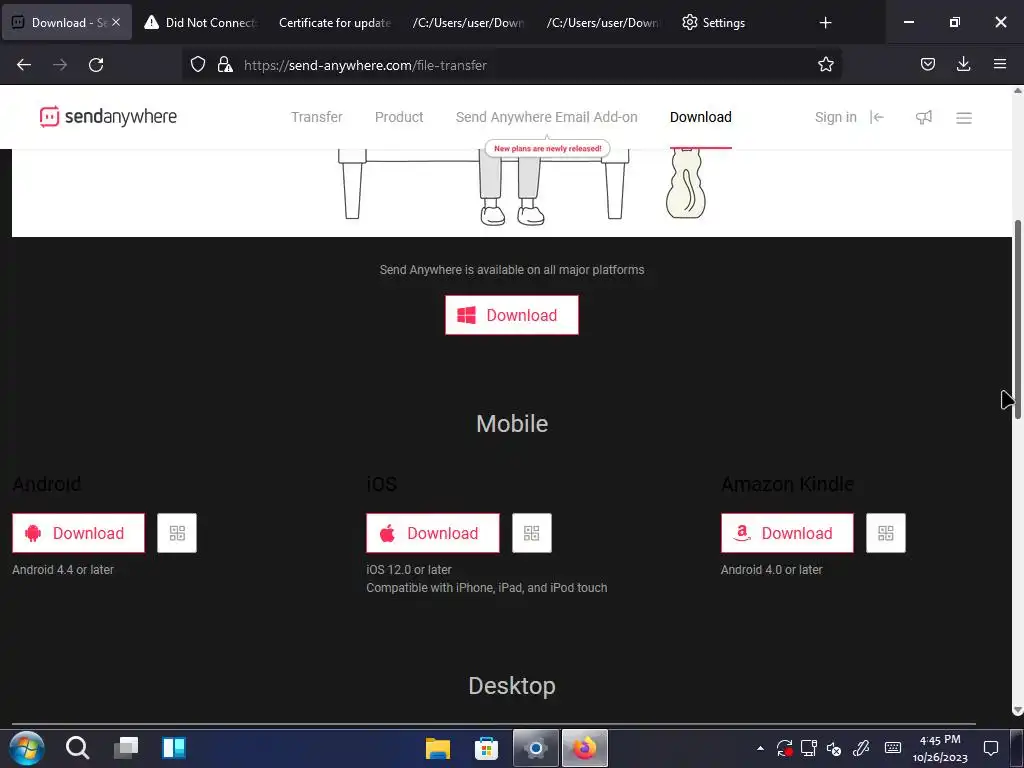Screen dimensions: 1024x768
Task: Download the Android app
Action: pos(78,533)
